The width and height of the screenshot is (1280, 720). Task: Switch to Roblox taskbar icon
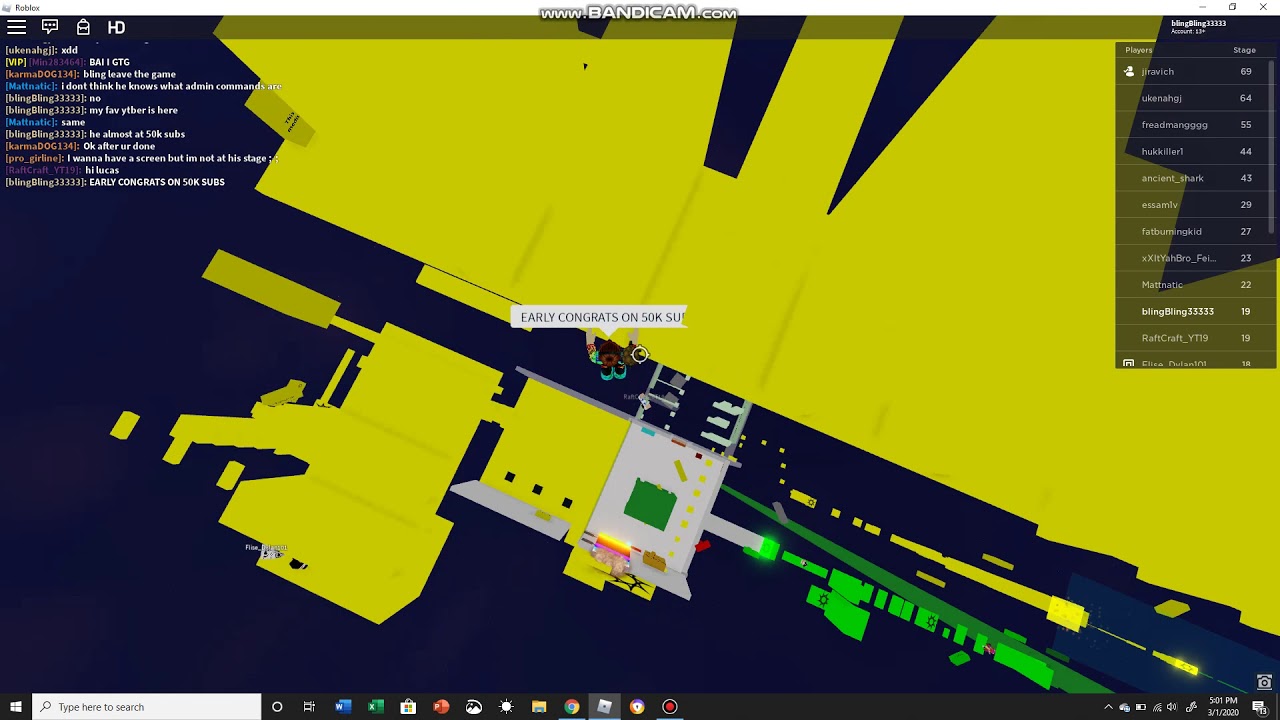[604, 707]
